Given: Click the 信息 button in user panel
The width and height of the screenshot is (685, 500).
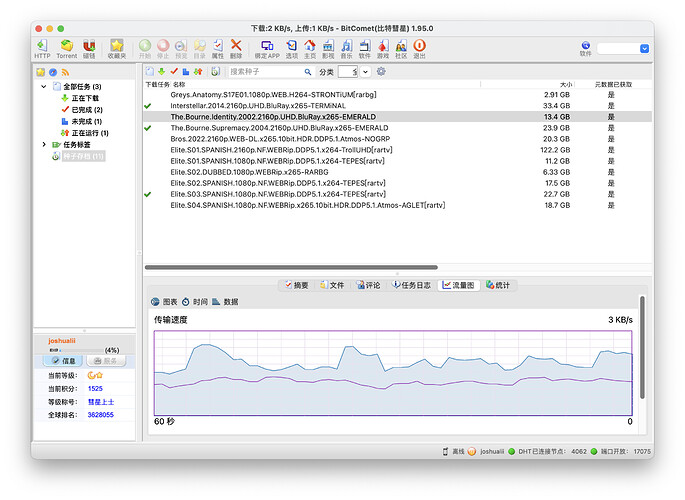Looking at the screenshot, I should (x=63, y=361).
